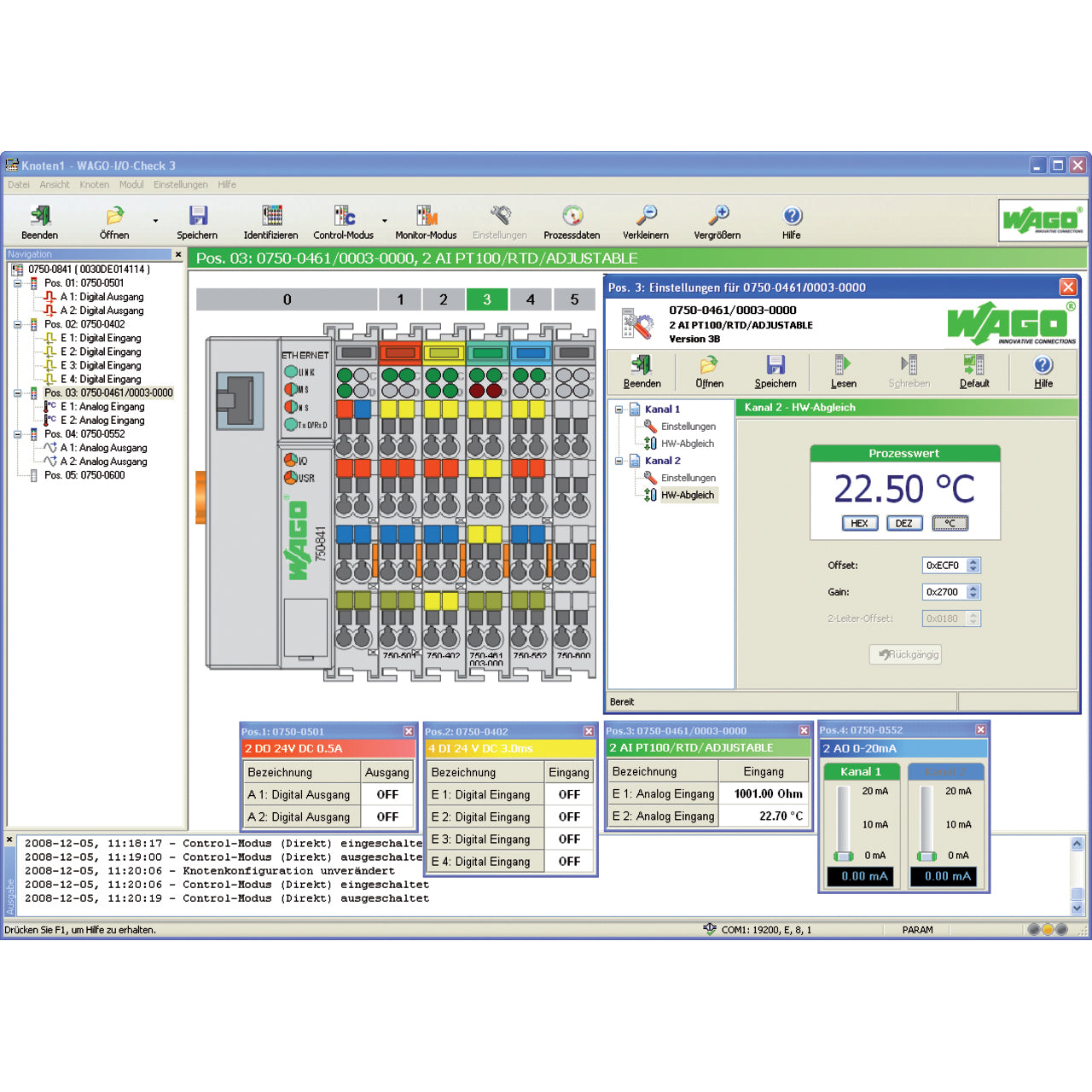This screenshot has height=1092, width=1092.
Task: Open Hilfe in the main toolbar
Action: (x=793, y=216)
